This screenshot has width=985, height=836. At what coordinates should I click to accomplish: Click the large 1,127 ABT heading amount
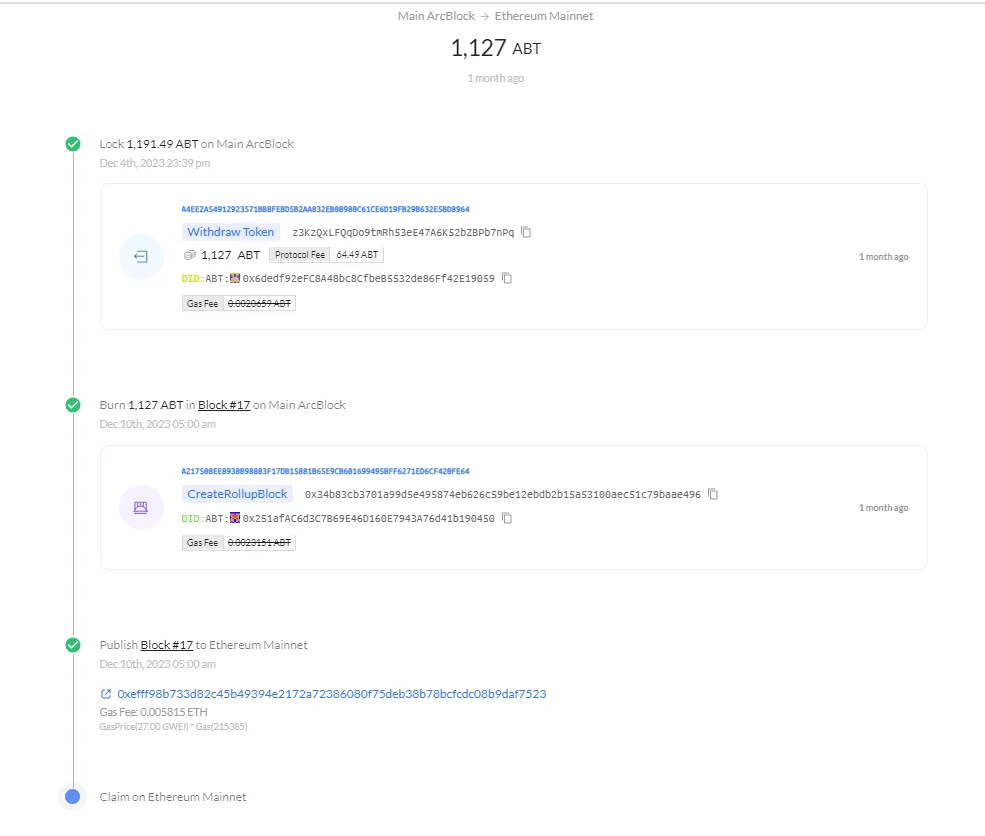[496, 48]
